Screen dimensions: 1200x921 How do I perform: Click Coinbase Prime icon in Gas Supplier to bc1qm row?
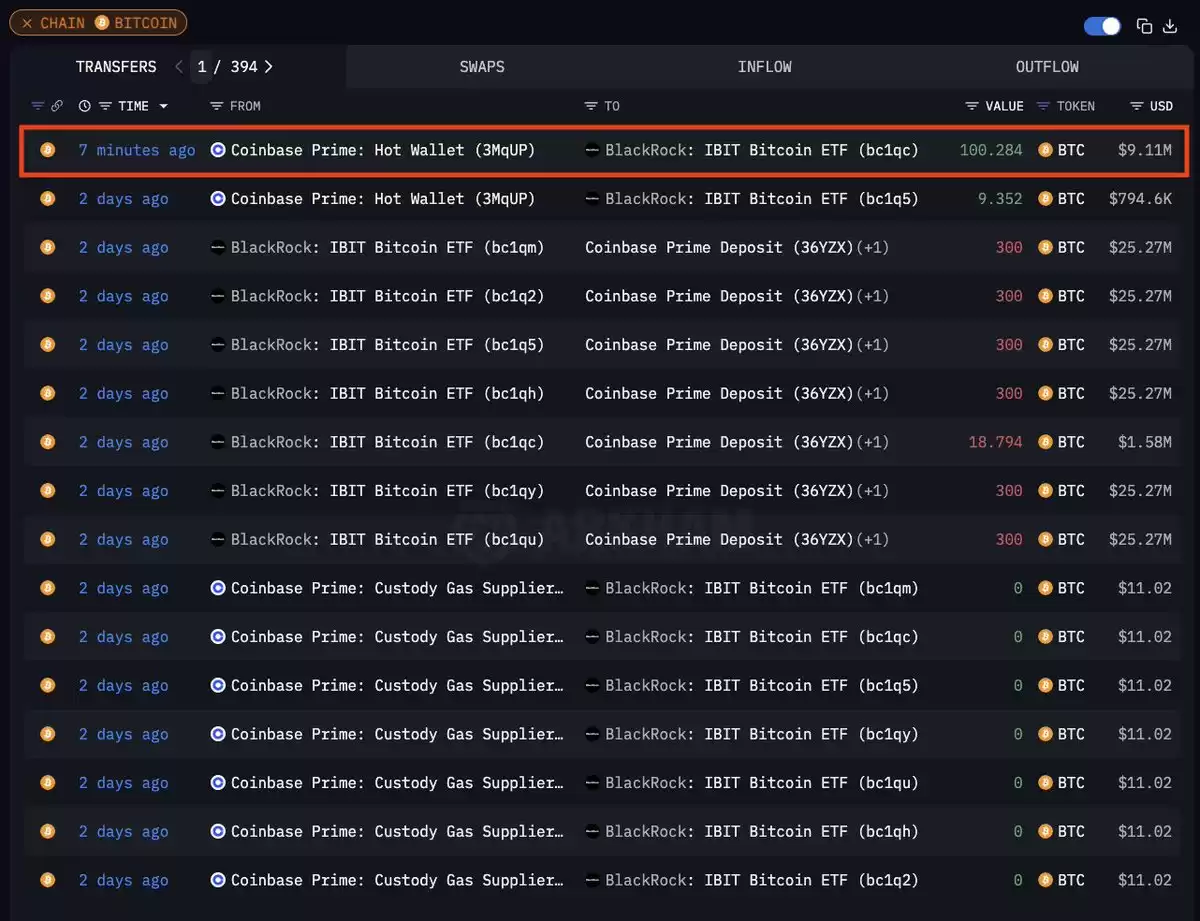click(218, 588)
